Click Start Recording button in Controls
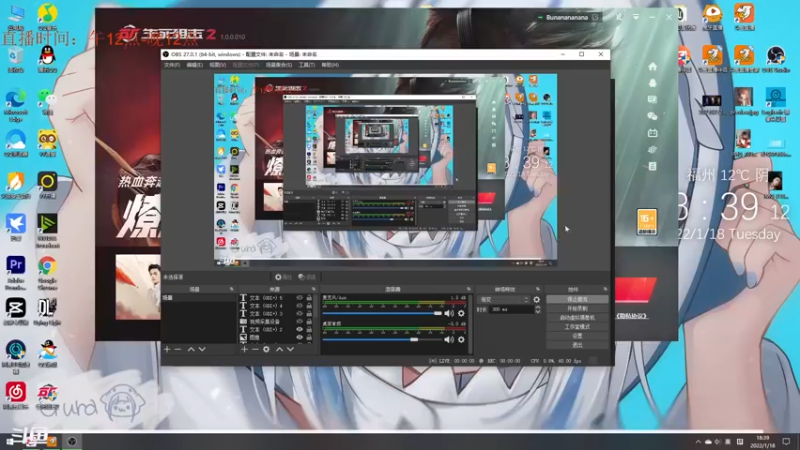 (577, 309)
